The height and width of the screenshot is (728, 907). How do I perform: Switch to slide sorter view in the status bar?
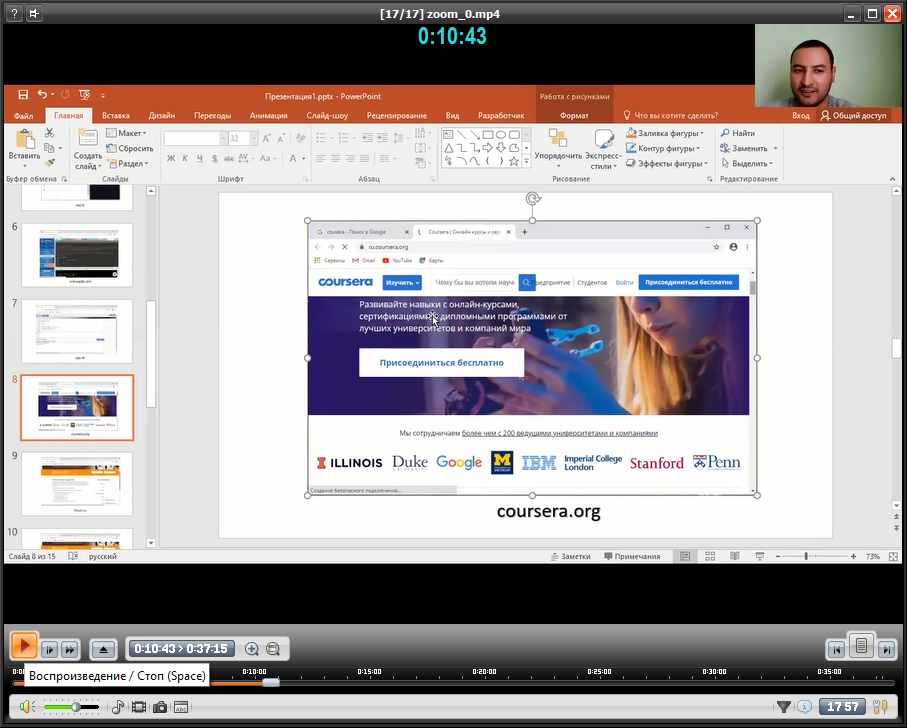(710, 556)
